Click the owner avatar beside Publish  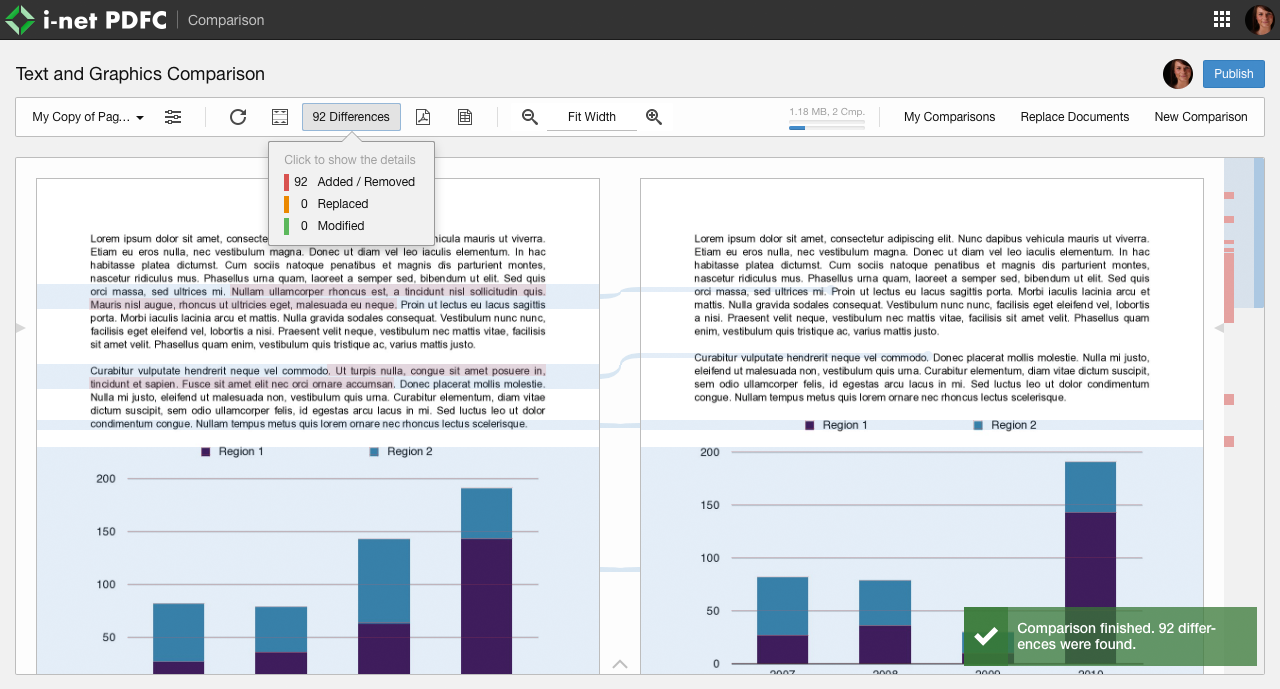(1178, 74)
